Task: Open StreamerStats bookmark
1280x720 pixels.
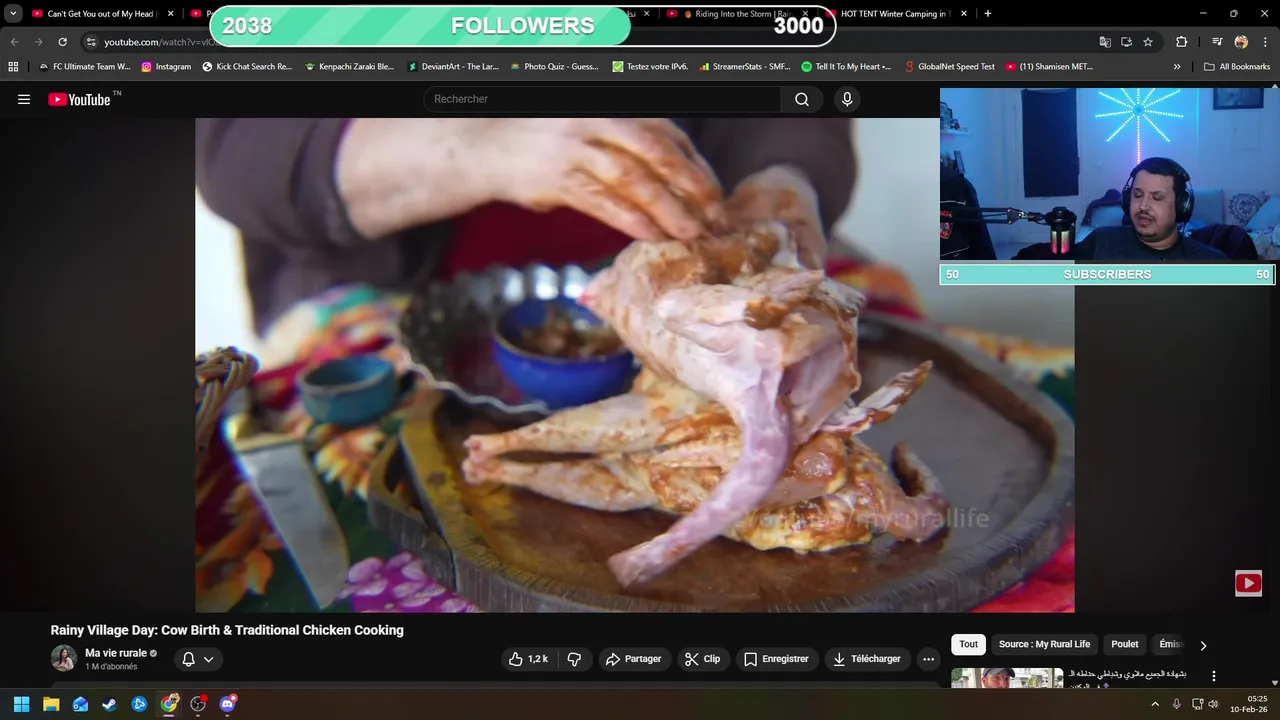Action: pos(745,67)
